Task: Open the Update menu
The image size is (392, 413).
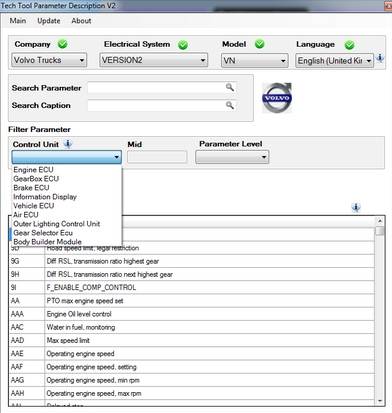Action: [x=49, y=21]
